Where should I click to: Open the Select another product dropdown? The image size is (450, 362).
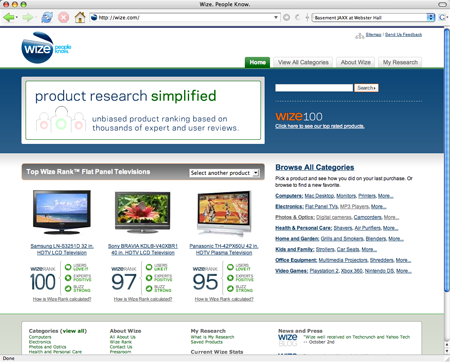(x=224, y=173)
